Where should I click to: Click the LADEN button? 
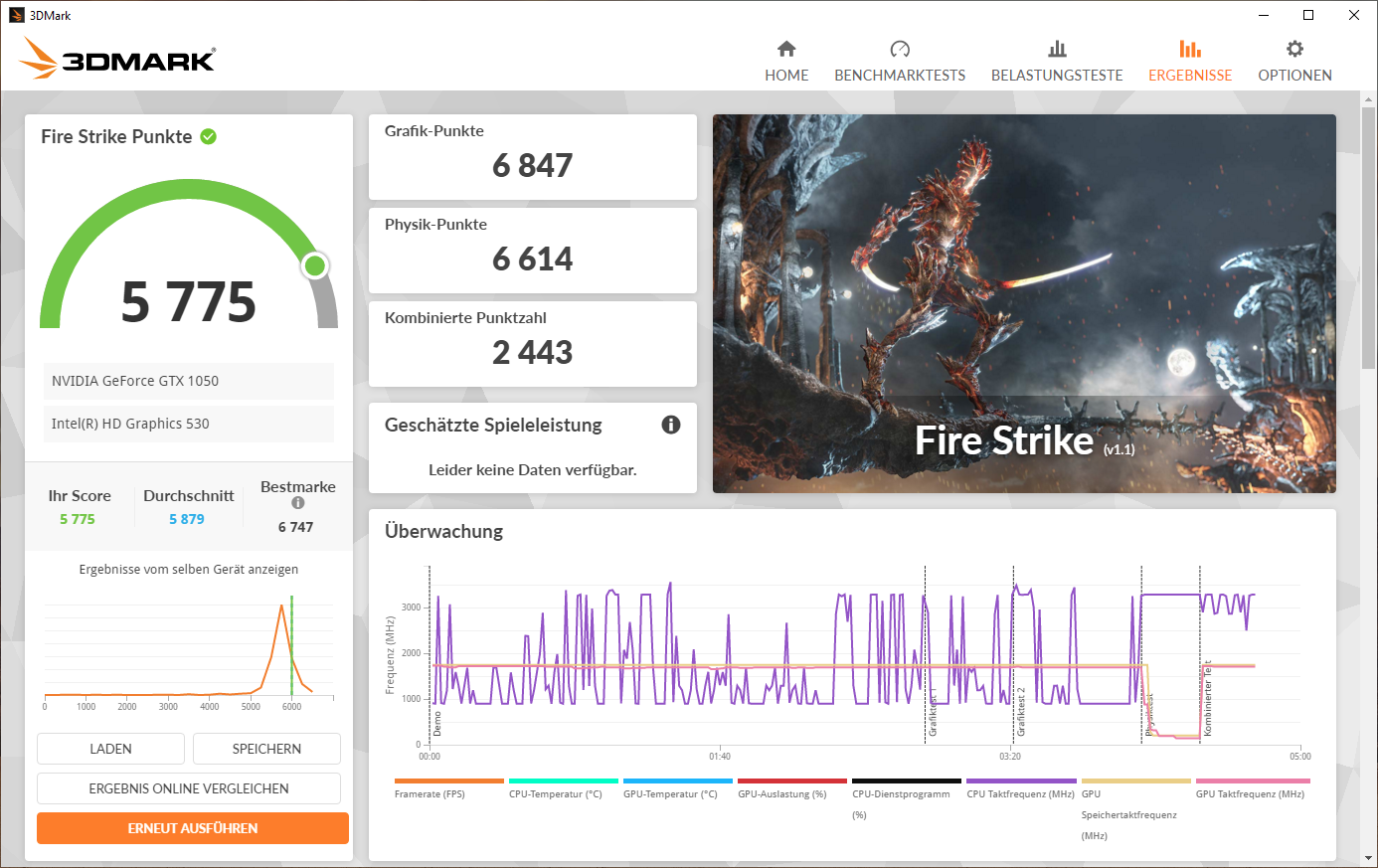pyautogui.click(x=110, y=749)
